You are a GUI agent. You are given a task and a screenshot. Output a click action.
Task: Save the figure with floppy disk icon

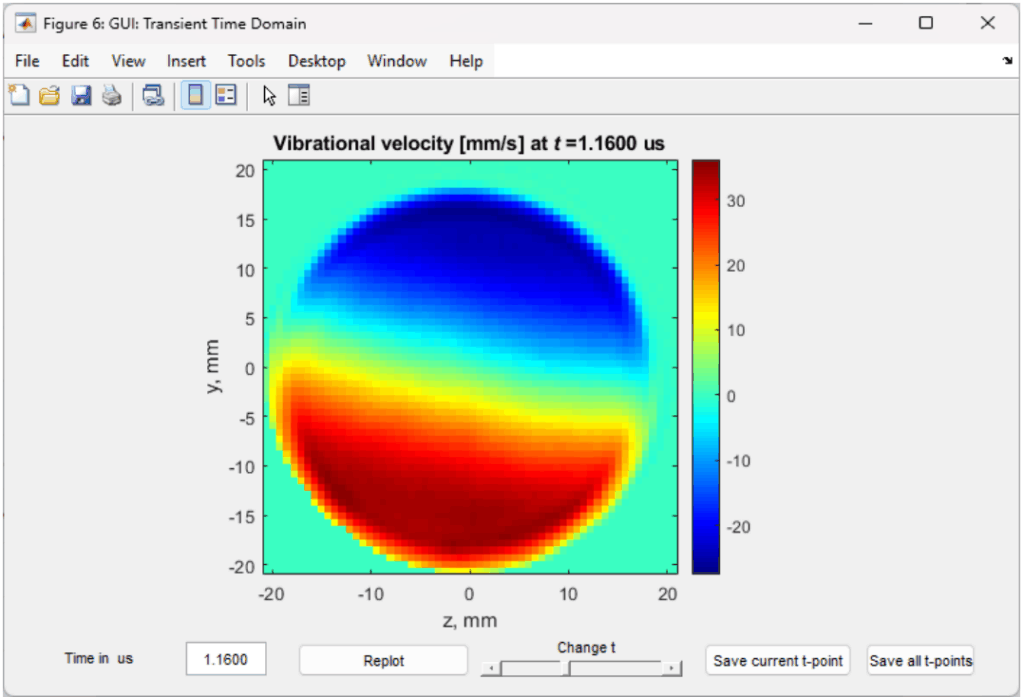point(81,95)
